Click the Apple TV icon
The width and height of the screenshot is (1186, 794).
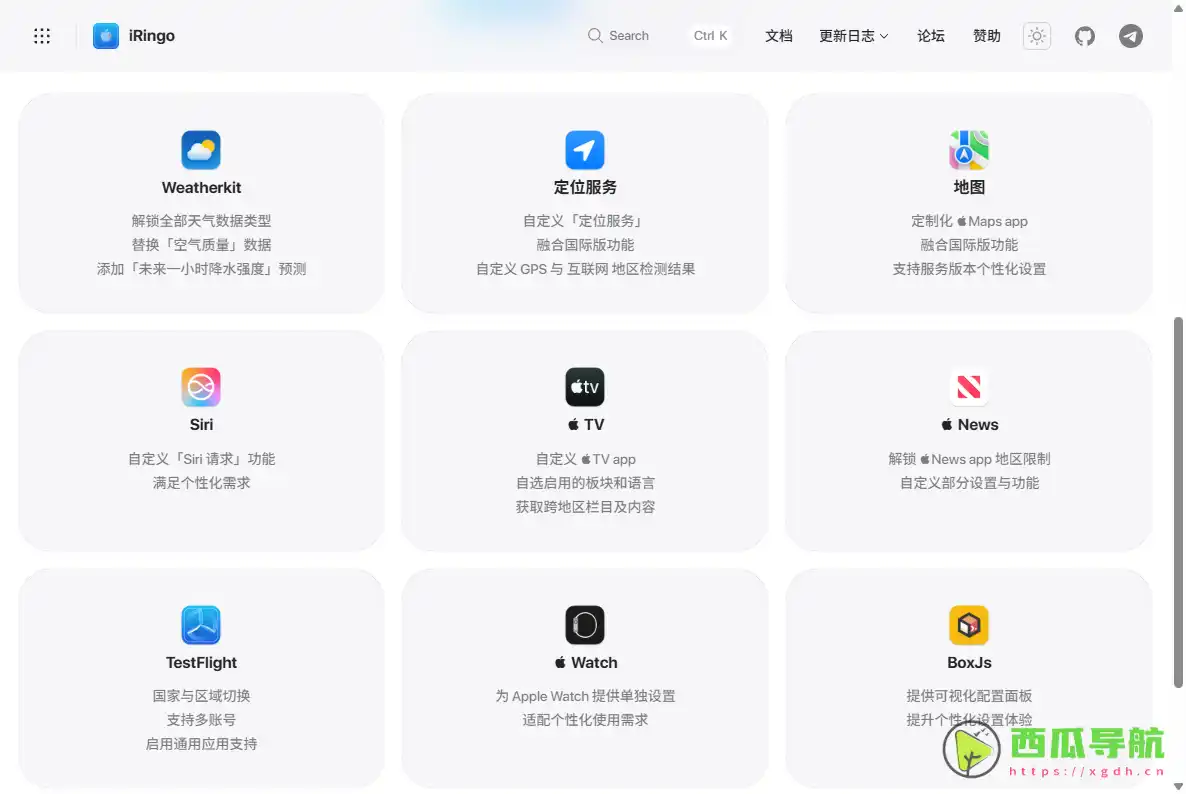[x=585, y=387]
